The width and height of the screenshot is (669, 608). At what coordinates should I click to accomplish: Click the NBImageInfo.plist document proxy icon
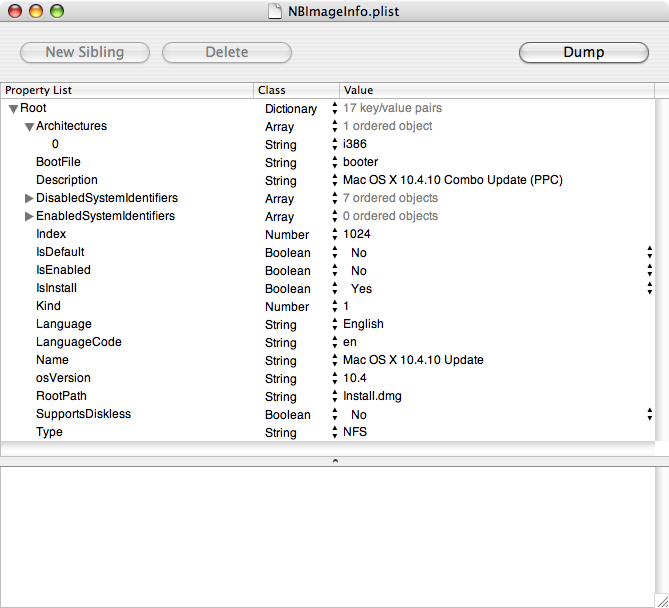275,11
